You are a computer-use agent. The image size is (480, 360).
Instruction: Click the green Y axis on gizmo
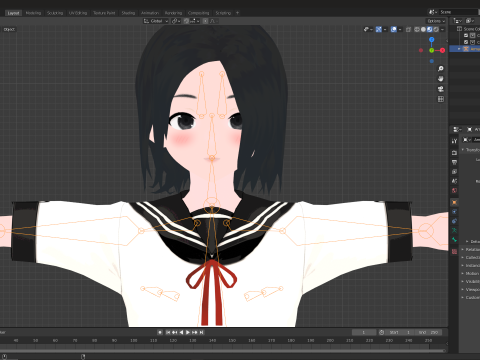432,50
